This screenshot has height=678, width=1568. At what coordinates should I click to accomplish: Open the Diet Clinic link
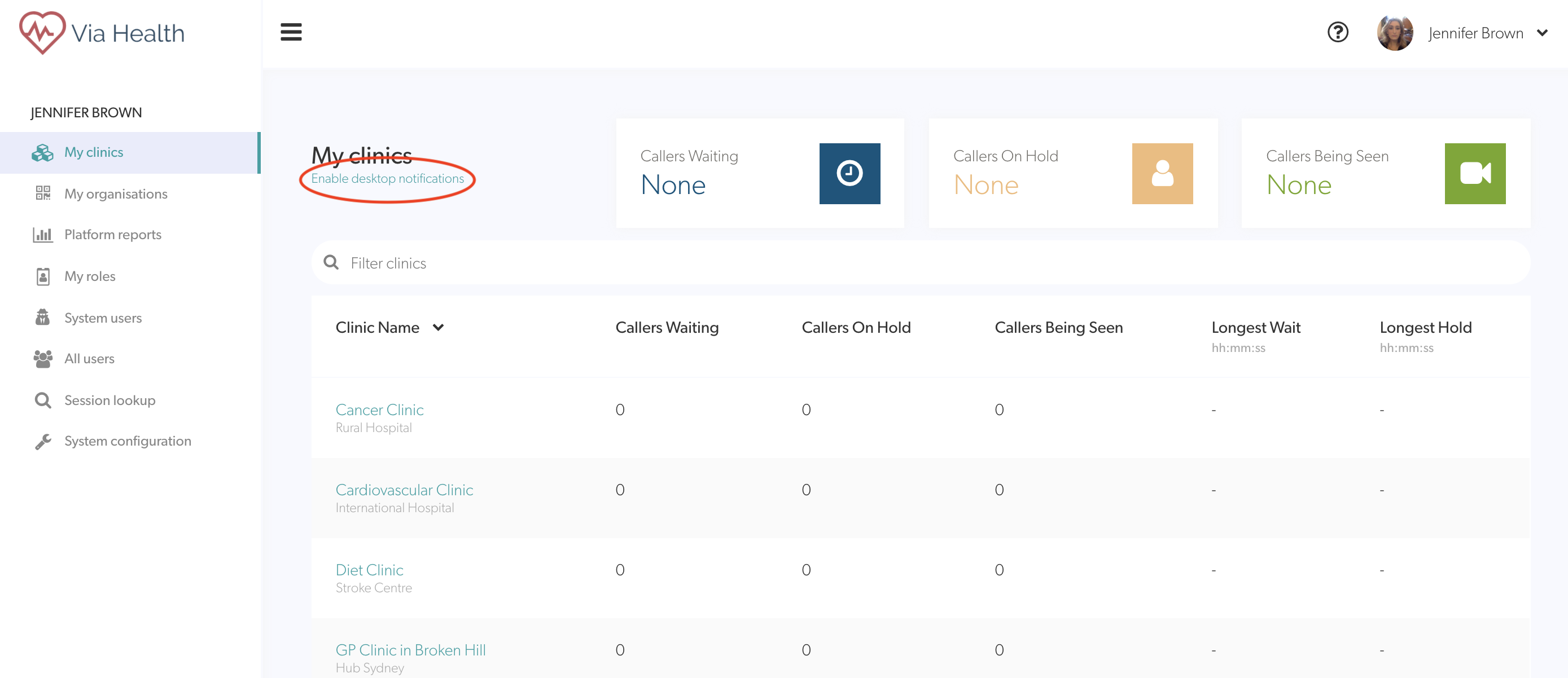[x=370, y=570]
